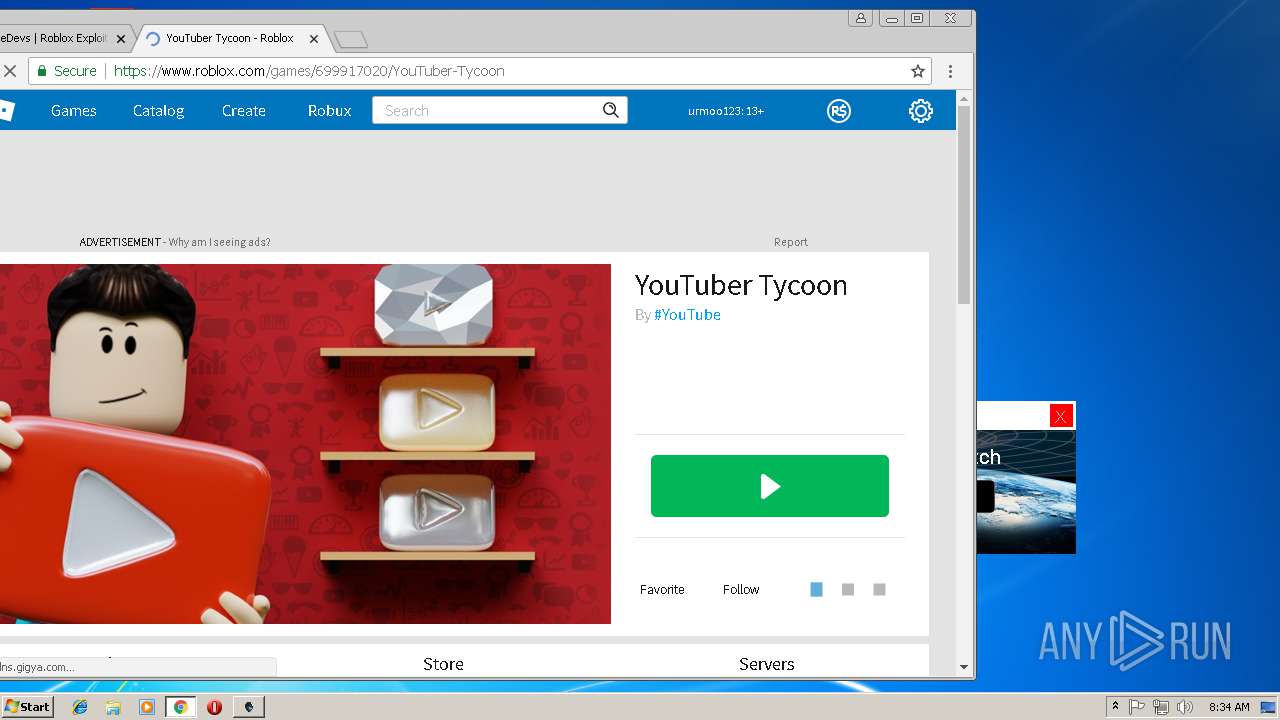Click the Roblox logo icon
Screen dimensions: 1280x720
point(6,111)
